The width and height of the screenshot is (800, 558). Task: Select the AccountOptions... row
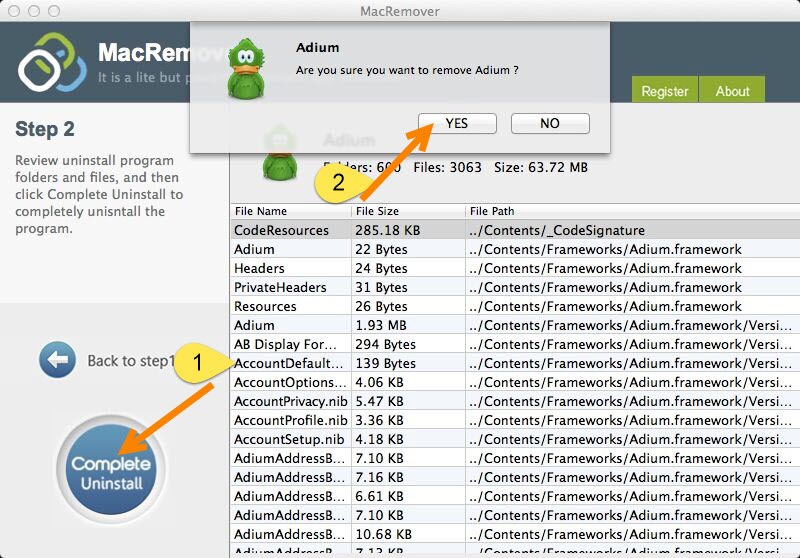515,382
